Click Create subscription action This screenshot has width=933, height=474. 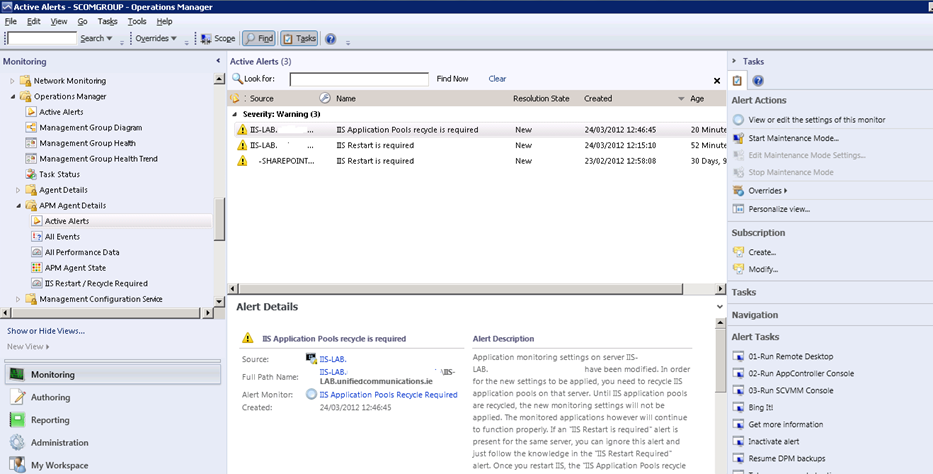point(762,252)
